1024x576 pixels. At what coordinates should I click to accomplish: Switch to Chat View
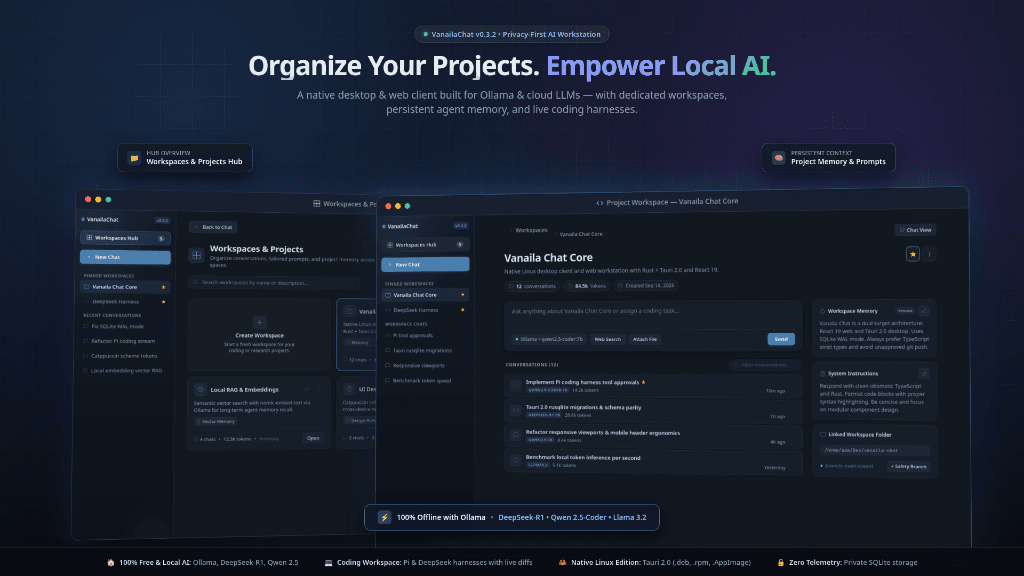[915, 230]
